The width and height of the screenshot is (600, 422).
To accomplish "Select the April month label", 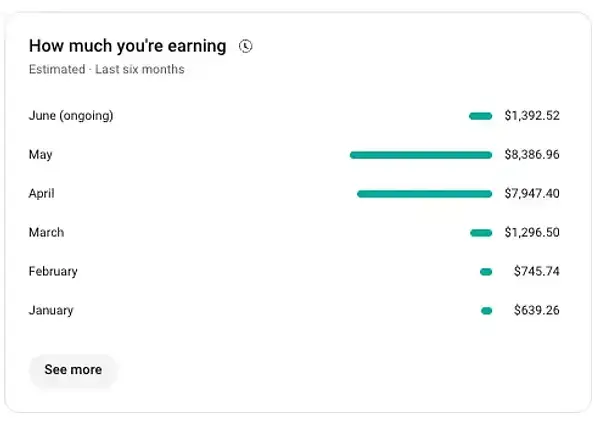I will (41, 194).
